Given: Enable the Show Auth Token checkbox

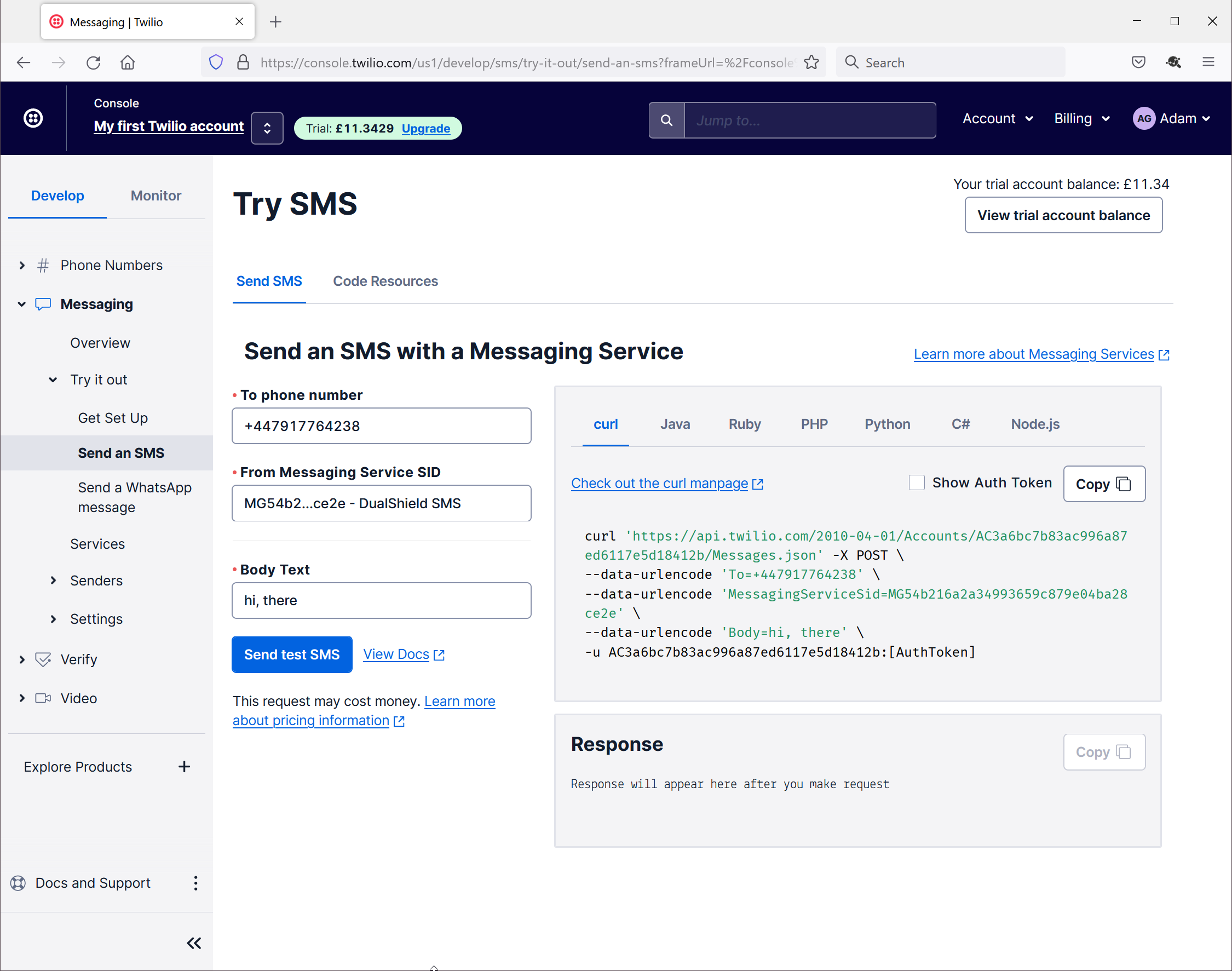Looking at the screenshot, I should (917, 482).
